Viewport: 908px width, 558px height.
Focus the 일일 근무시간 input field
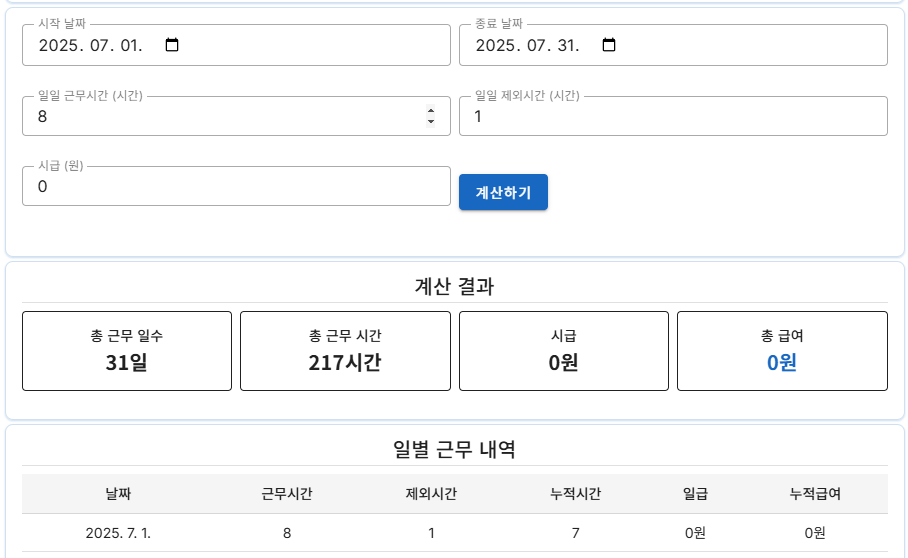[x=236, y=116]
